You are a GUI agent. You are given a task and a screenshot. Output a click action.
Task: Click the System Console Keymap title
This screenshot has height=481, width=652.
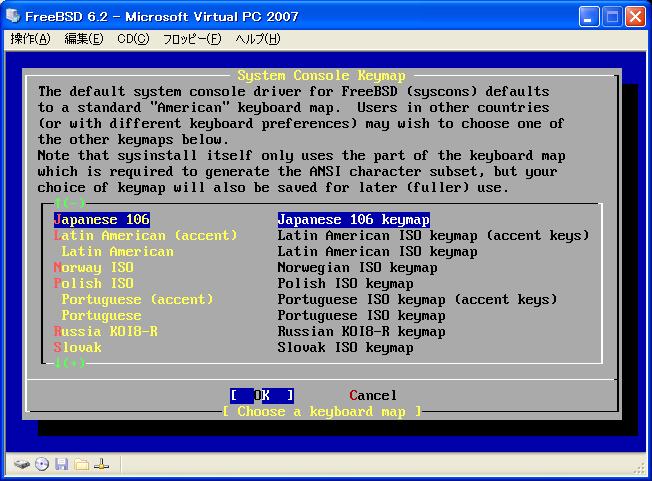[321, 76]
